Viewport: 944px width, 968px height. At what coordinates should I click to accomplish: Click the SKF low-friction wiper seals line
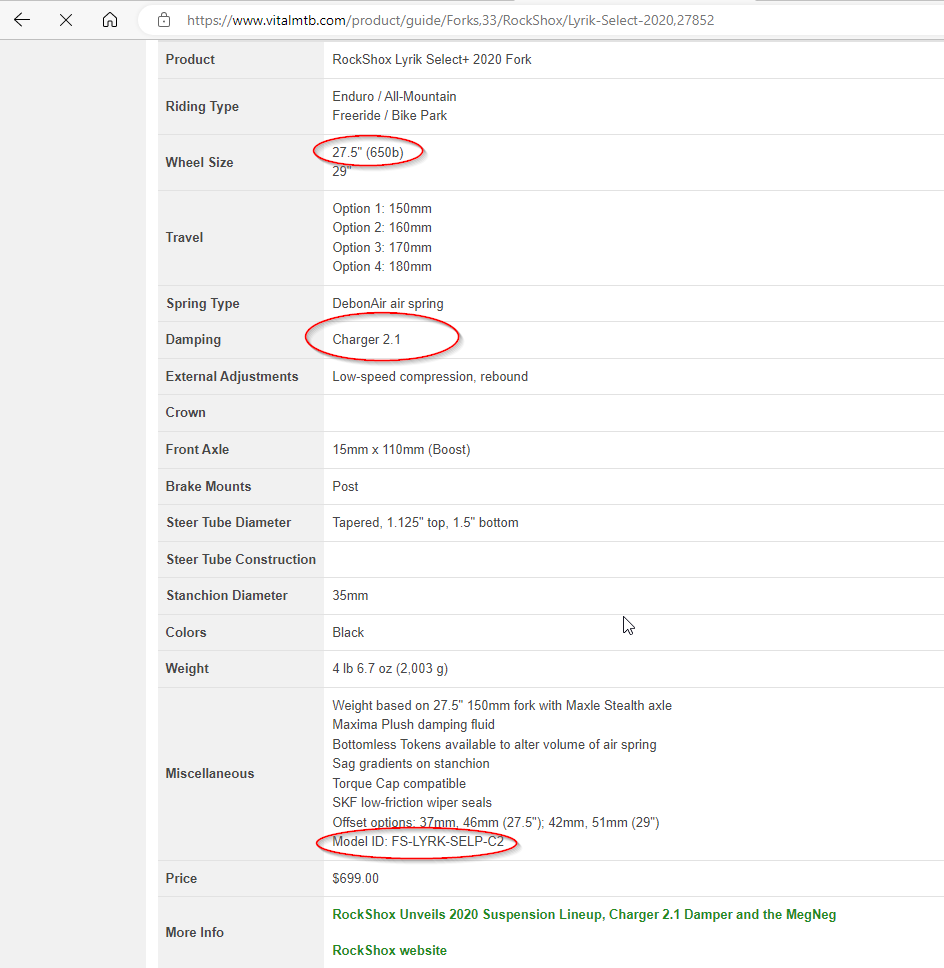click(x=412, y=803)
